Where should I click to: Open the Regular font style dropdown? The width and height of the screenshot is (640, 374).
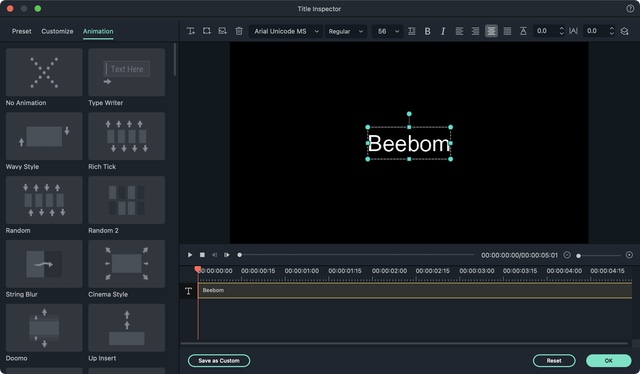pyautogui.click(x=346, y=31)
